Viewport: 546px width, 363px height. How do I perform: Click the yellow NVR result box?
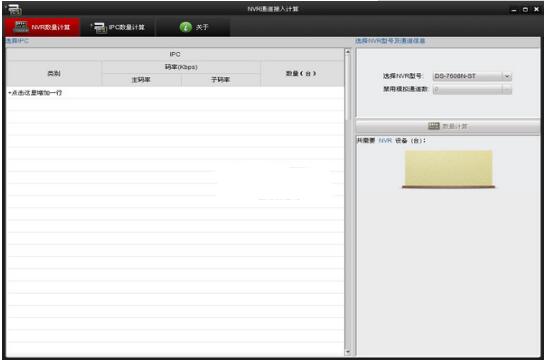pyautogui.click(x=448, y=169)
